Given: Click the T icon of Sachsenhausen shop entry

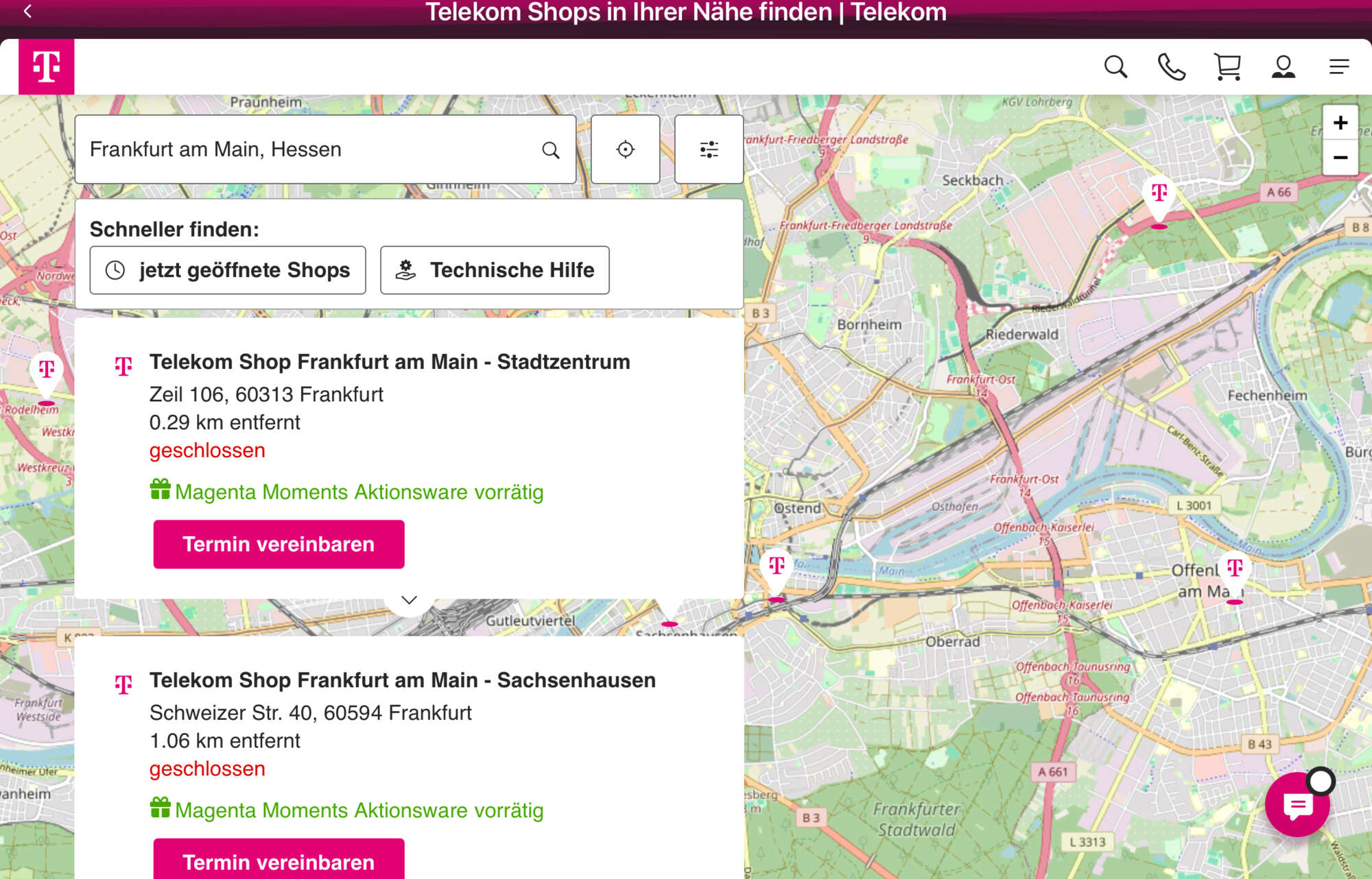Looking at the screenshot, I should pos(123,684).
